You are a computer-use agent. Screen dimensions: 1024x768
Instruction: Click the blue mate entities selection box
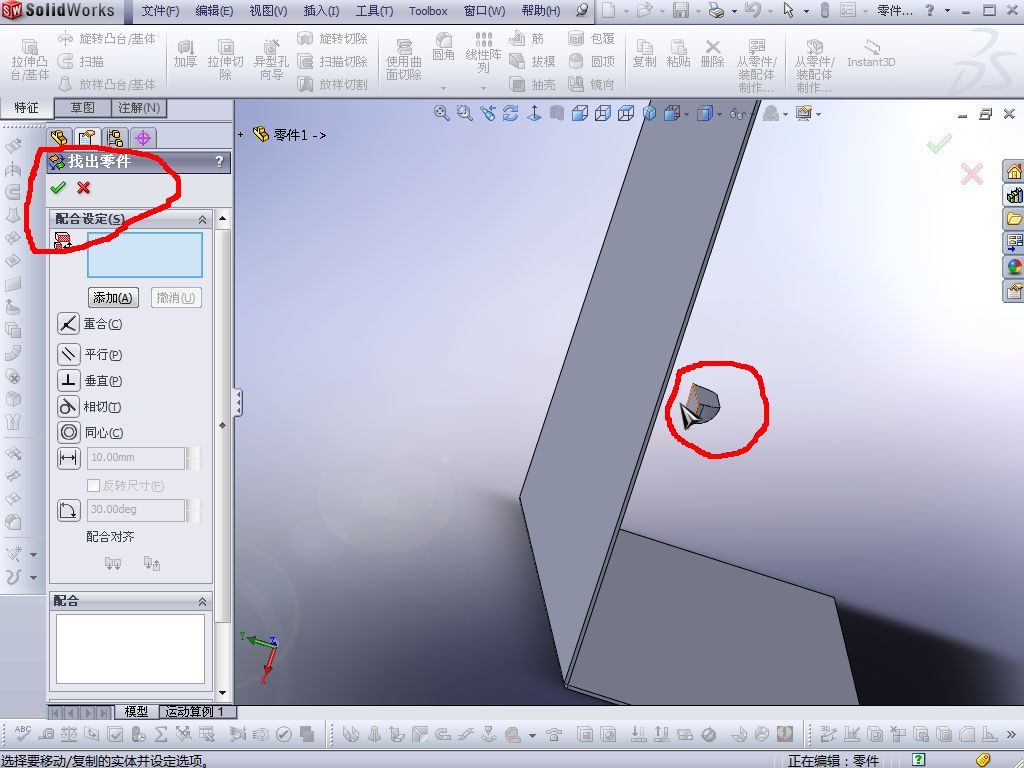click(145, 255)
